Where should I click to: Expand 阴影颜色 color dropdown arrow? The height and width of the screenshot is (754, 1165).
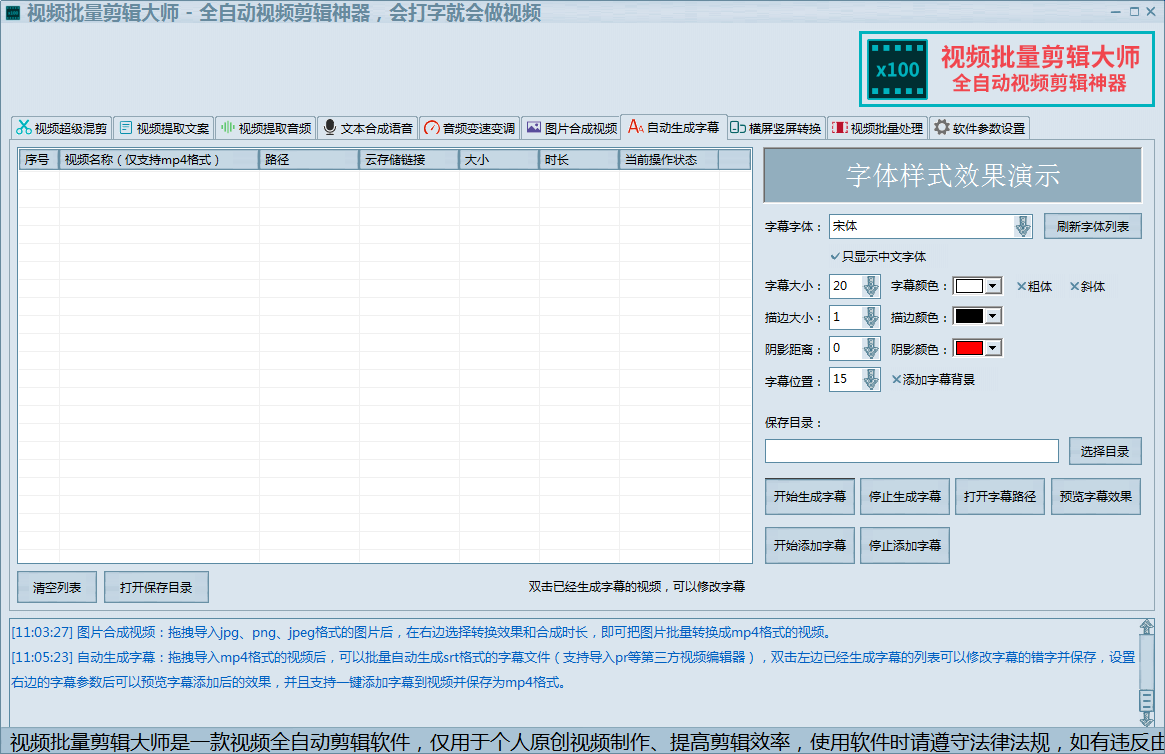point(993,348)
